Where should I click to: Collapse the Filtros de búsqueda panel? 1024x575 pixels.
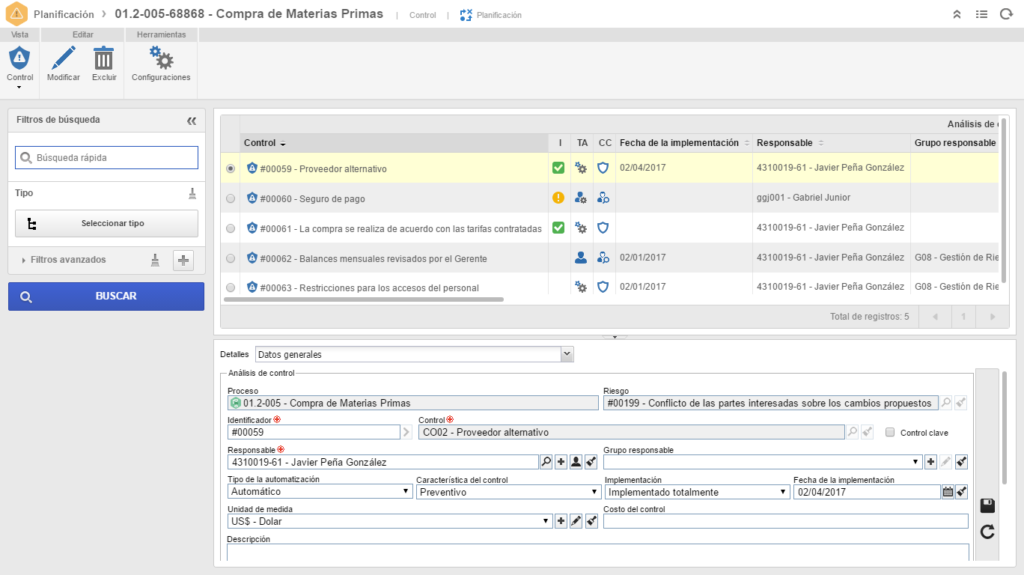[191, 120]
